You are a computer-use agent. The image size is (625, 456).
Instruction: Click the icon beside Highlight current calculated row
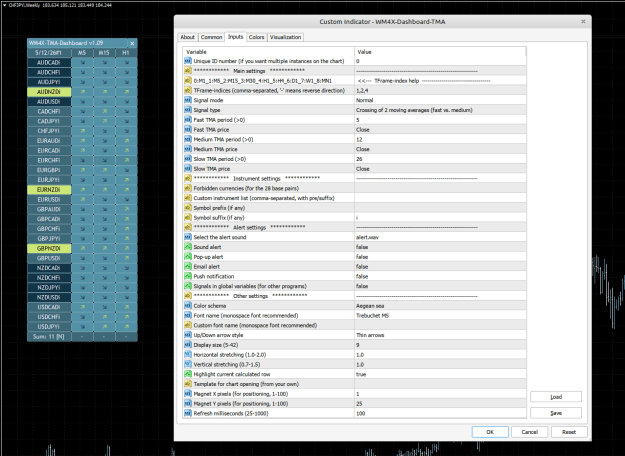click(188, 374)
